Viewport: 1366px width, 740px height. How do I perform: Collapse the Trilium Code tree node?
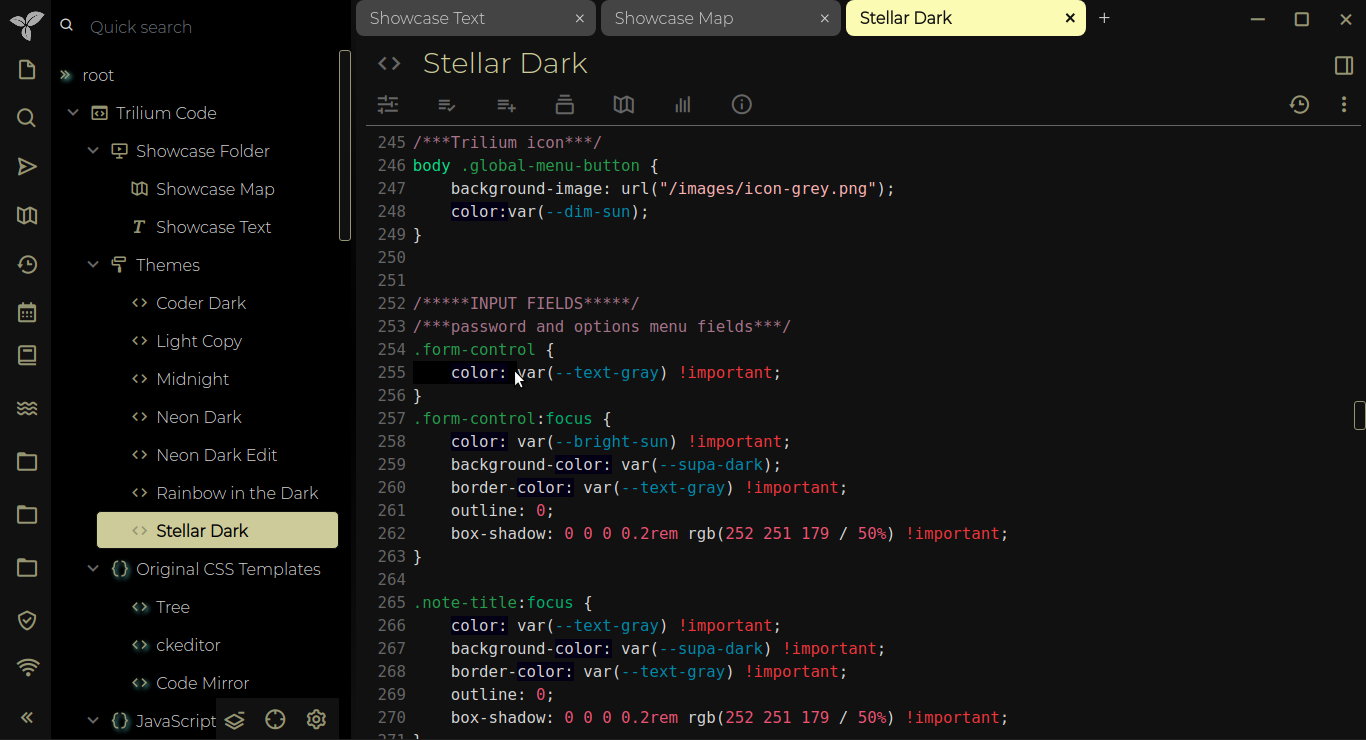point(73,113)
